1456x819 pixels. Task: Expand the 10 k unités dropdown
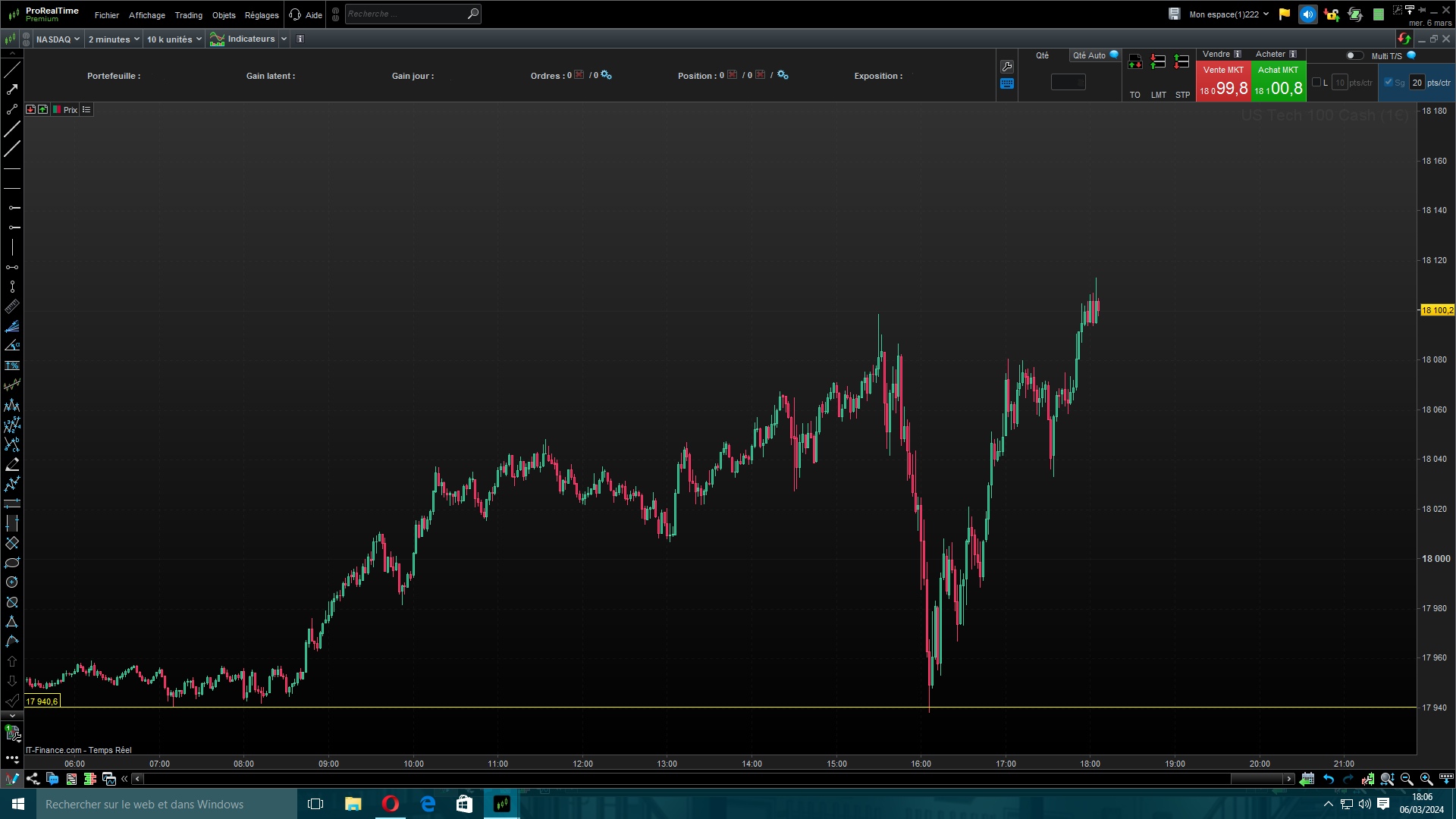[174, 39]
